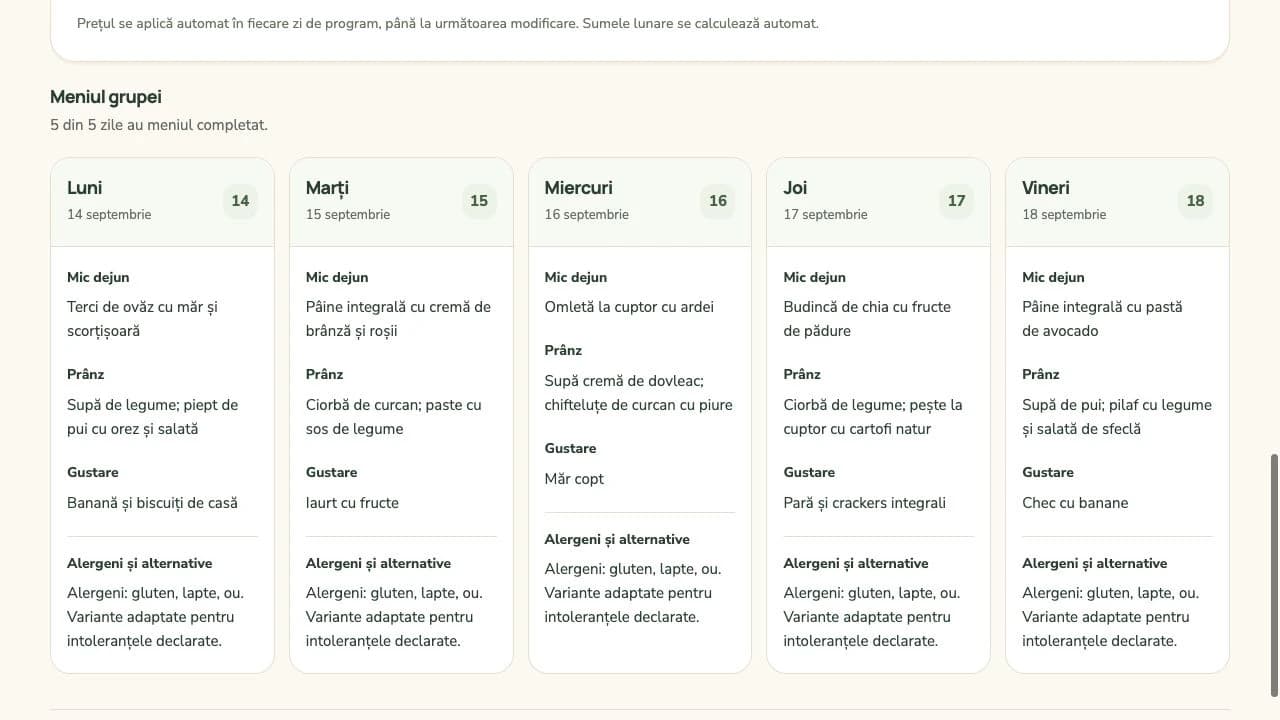The height and width of the screenshot is (720, 1280).
Task: Click "Pâine integrală cu cremă de brânză" breakfast
Action: point(399,319)
